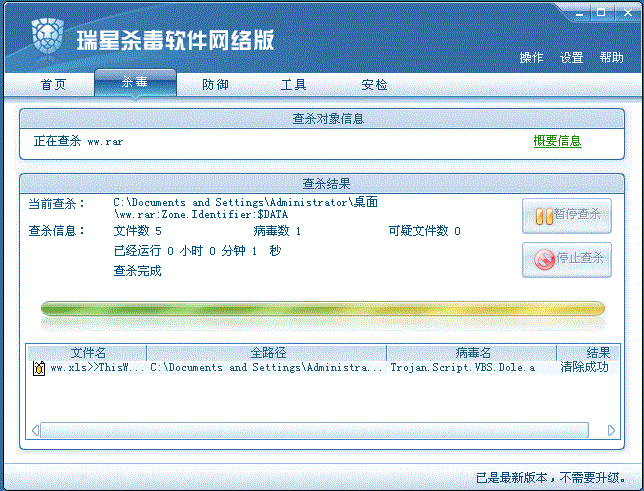Click the 正在查杀 ww.rar text
The width and height of the screenshot is (644, 491).
pyautogui.click(x=78, y=141)
